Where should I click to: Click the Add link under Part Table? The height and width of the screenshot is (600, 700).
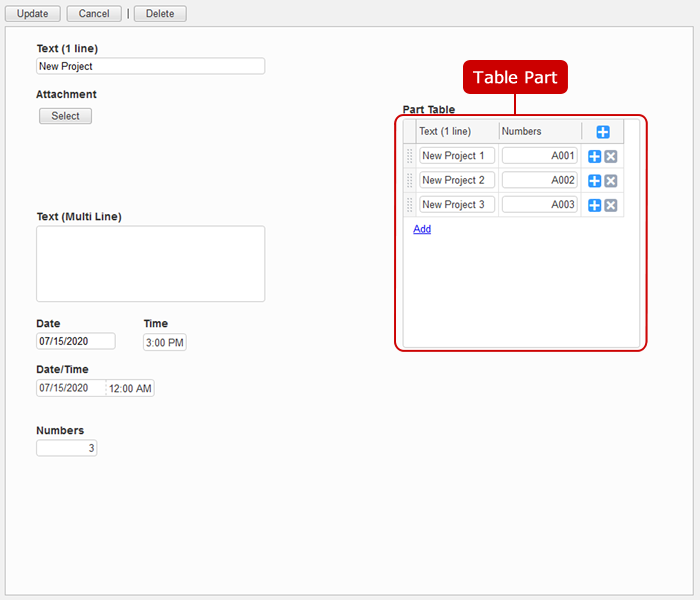tap(422, 229)
